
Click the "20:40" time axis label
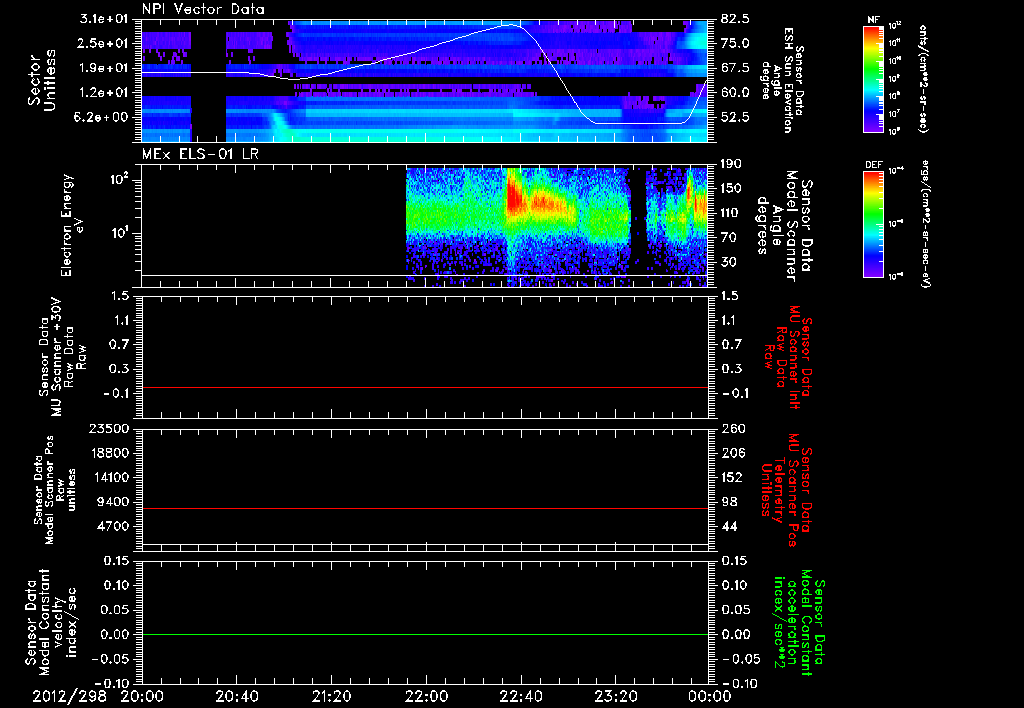pos(237,696)
